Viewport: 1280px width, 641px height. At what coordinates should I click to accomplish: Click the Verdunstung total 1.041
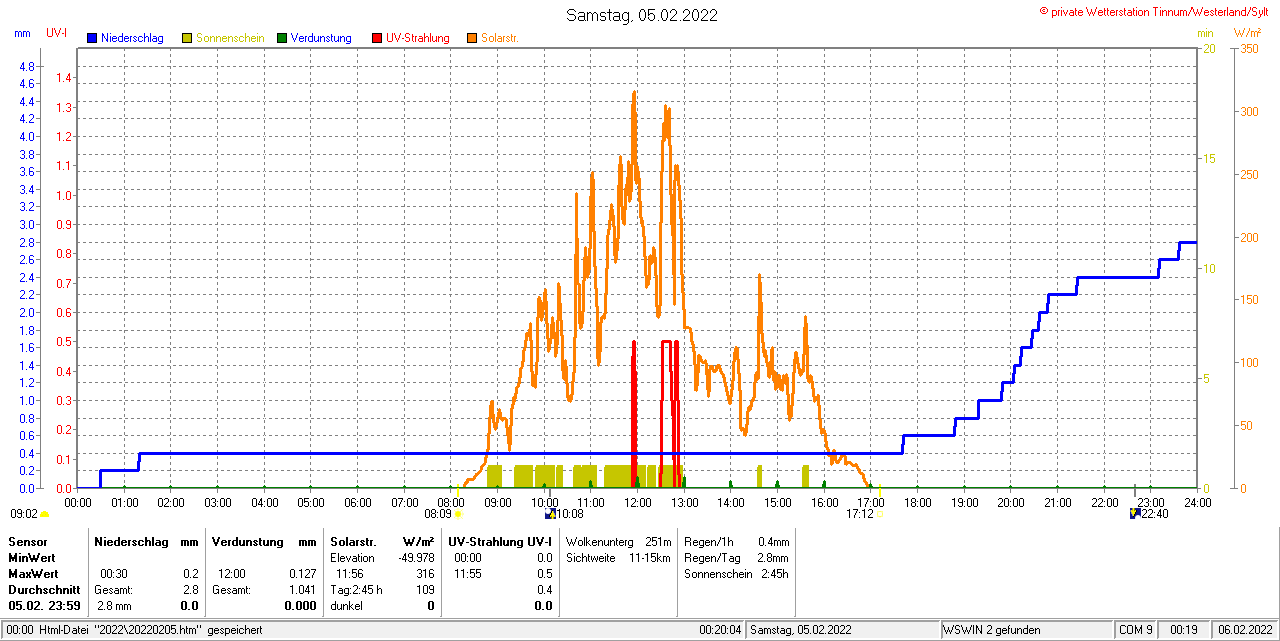(301, 590)
